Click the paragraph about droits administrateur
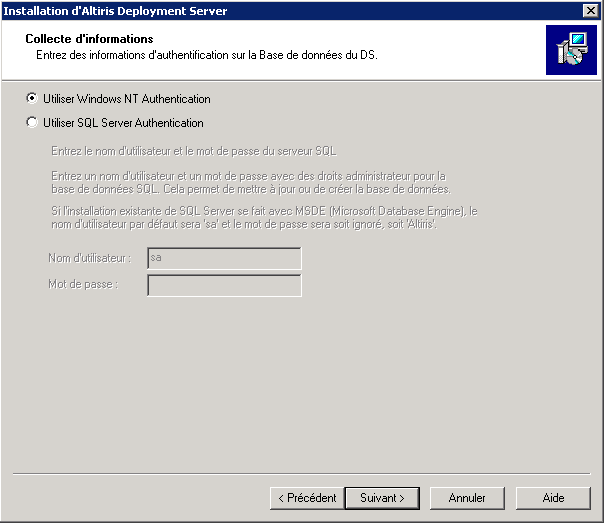Image resolution: width=604 pixels, height=523 pixels. (250, 182)
